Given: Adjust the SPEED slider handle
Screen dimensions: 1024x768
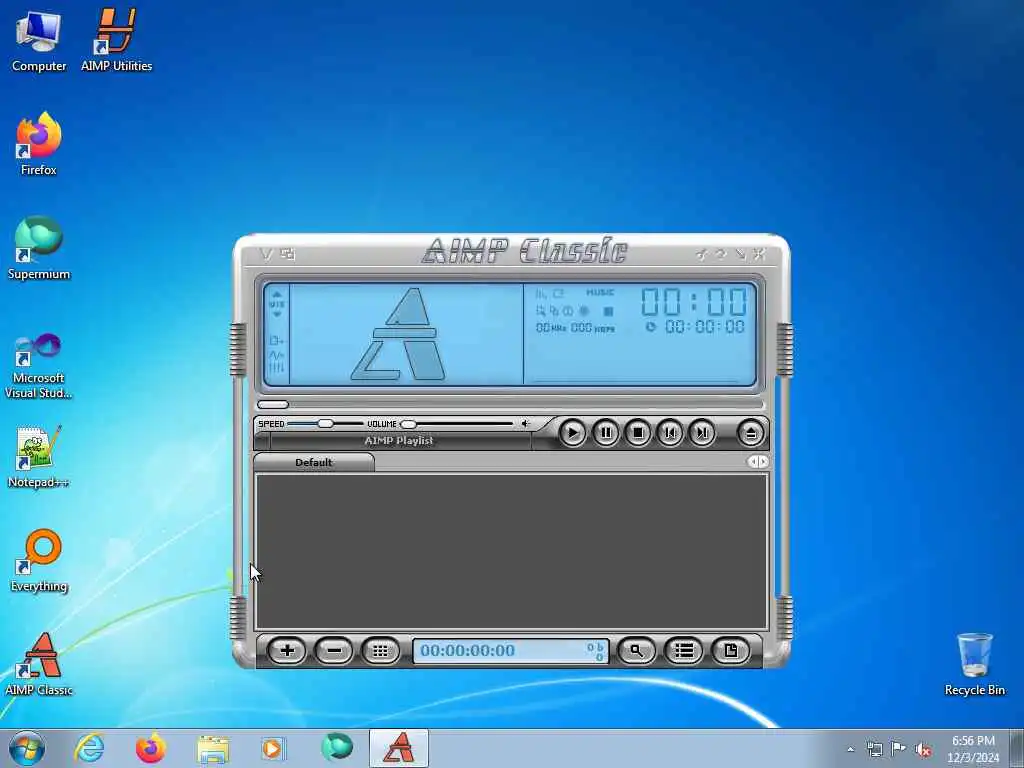Looking at the screenshot, I should click(325, 424).
